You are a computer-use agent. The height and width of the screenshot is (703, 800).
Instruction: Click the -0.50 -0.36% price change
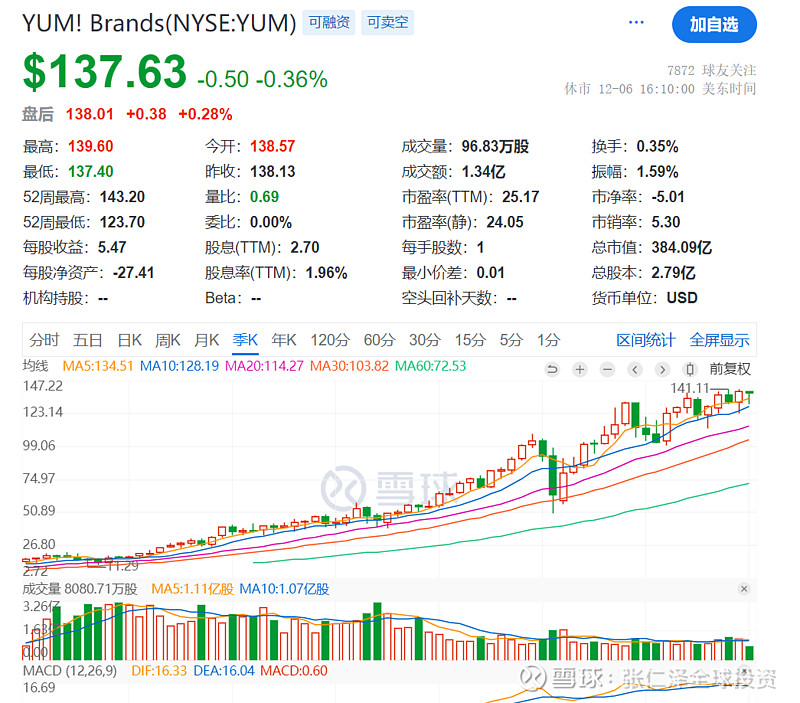(x=262, y=79)
